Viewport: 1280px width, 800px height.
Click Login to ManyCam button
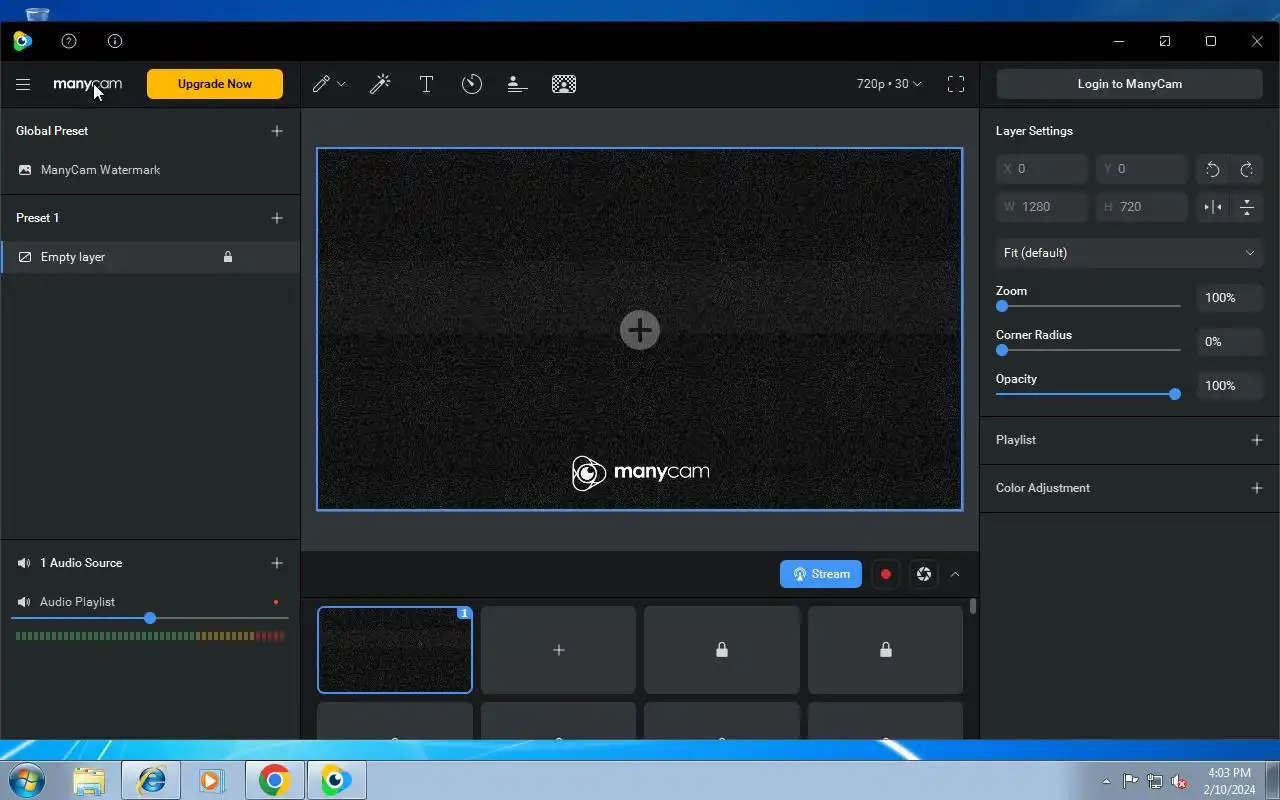[x=1130, y=84]
